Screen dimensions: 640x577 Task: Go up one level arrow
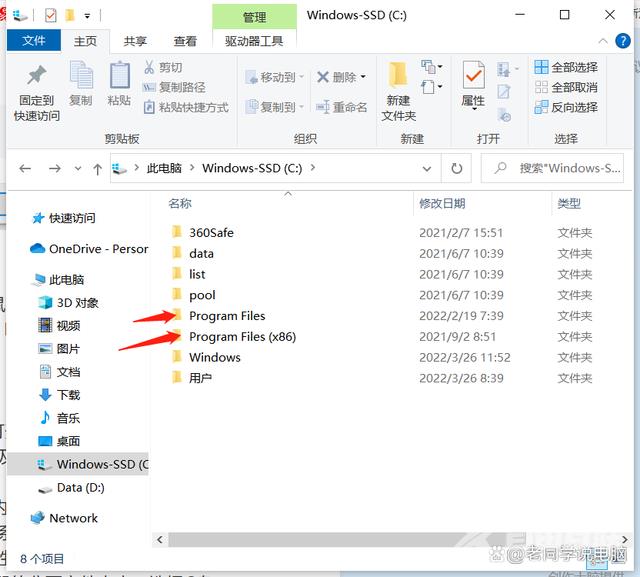97,169
